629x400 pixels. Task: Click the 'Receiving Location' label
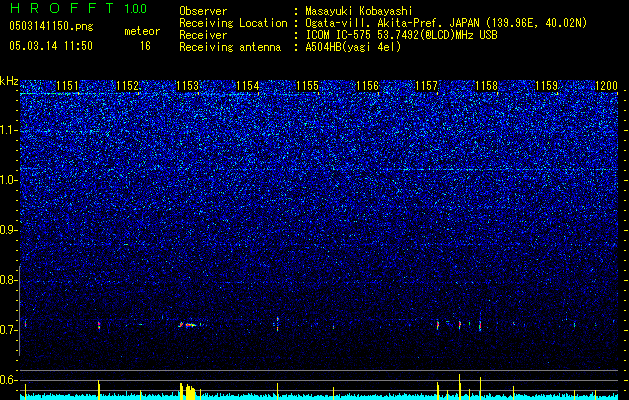[233, 23]
